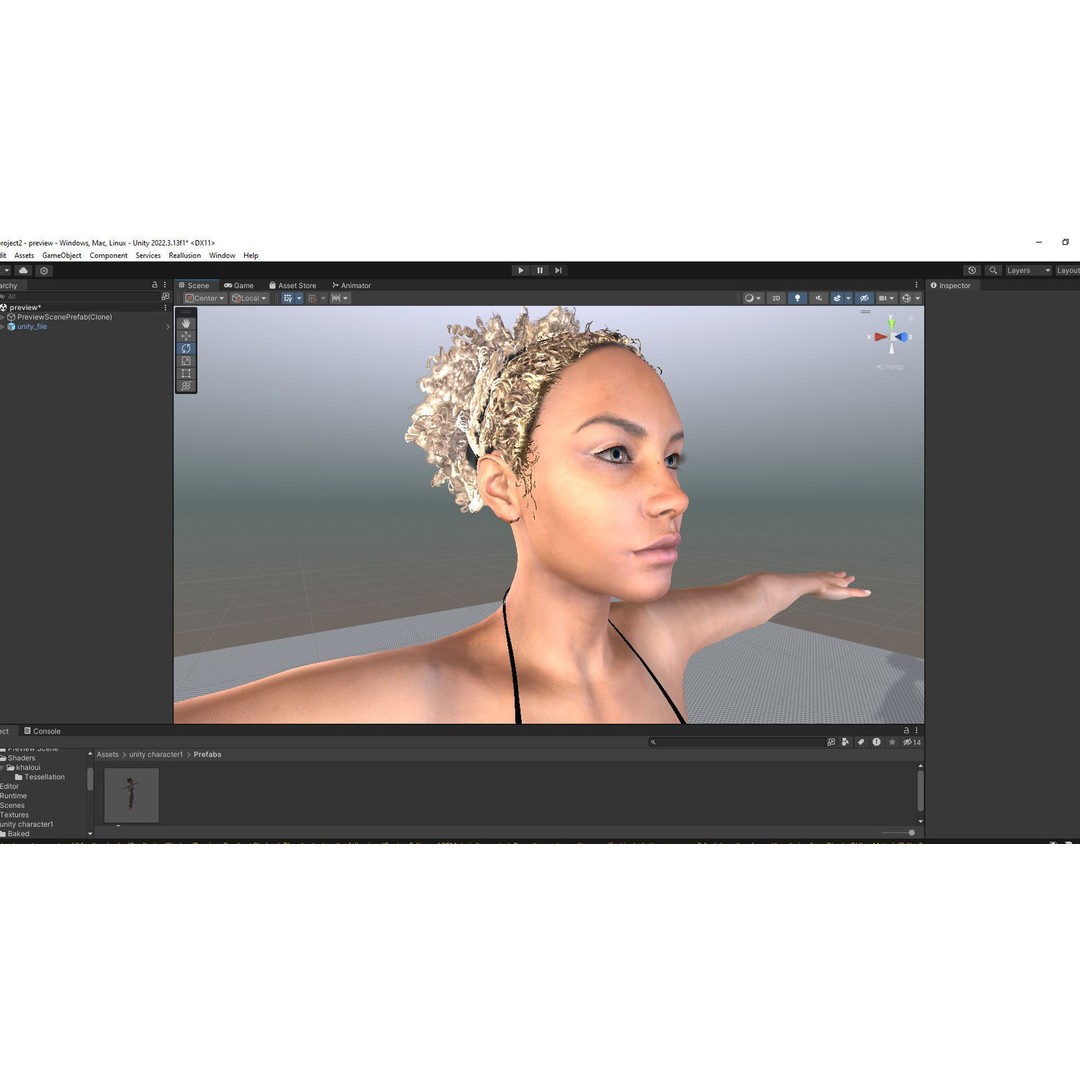Open the GameObject menu

tap(61, 256)
